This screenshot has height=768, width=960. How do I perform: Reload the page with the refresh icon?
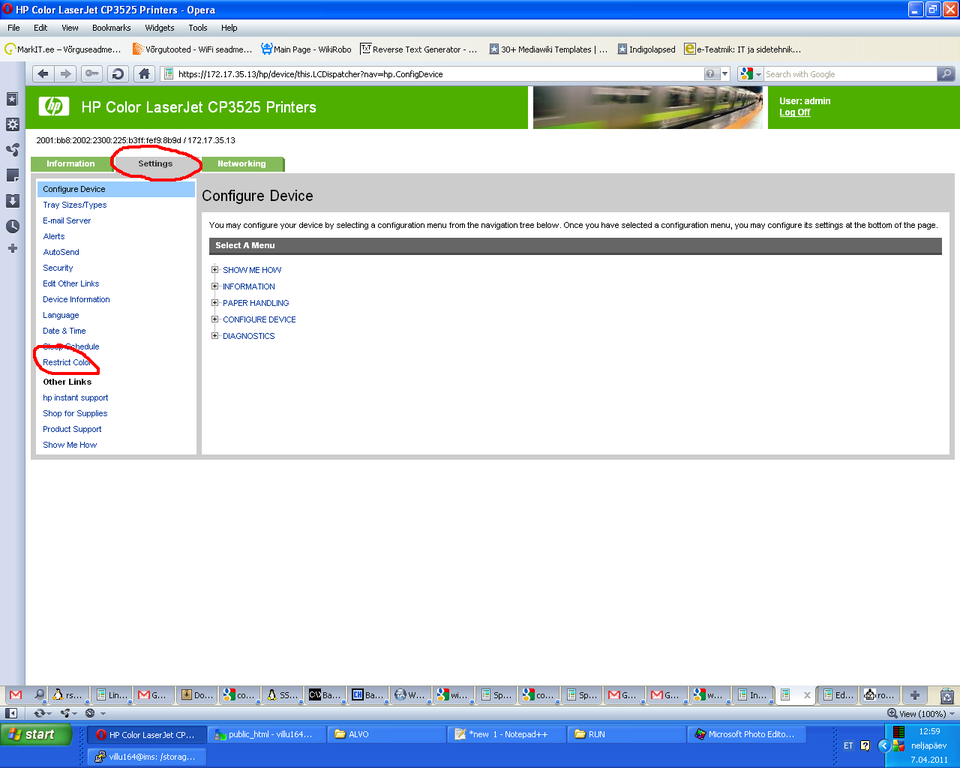(x=118, y=74)
